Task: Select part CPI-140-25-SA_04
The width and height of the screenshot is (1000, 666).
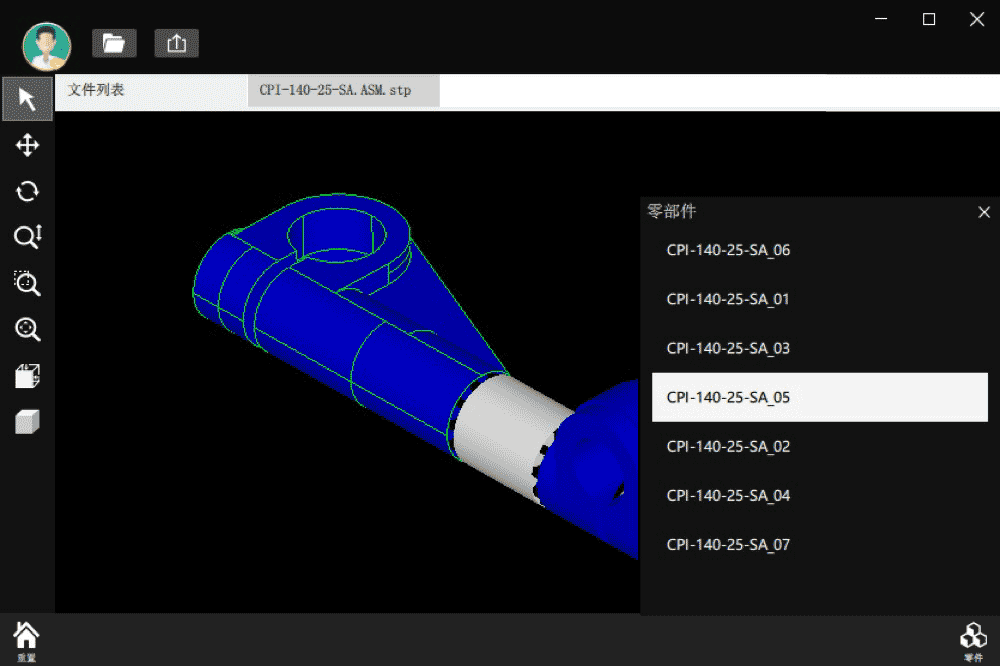Action: pyautogui.click(x=820, y=496)
